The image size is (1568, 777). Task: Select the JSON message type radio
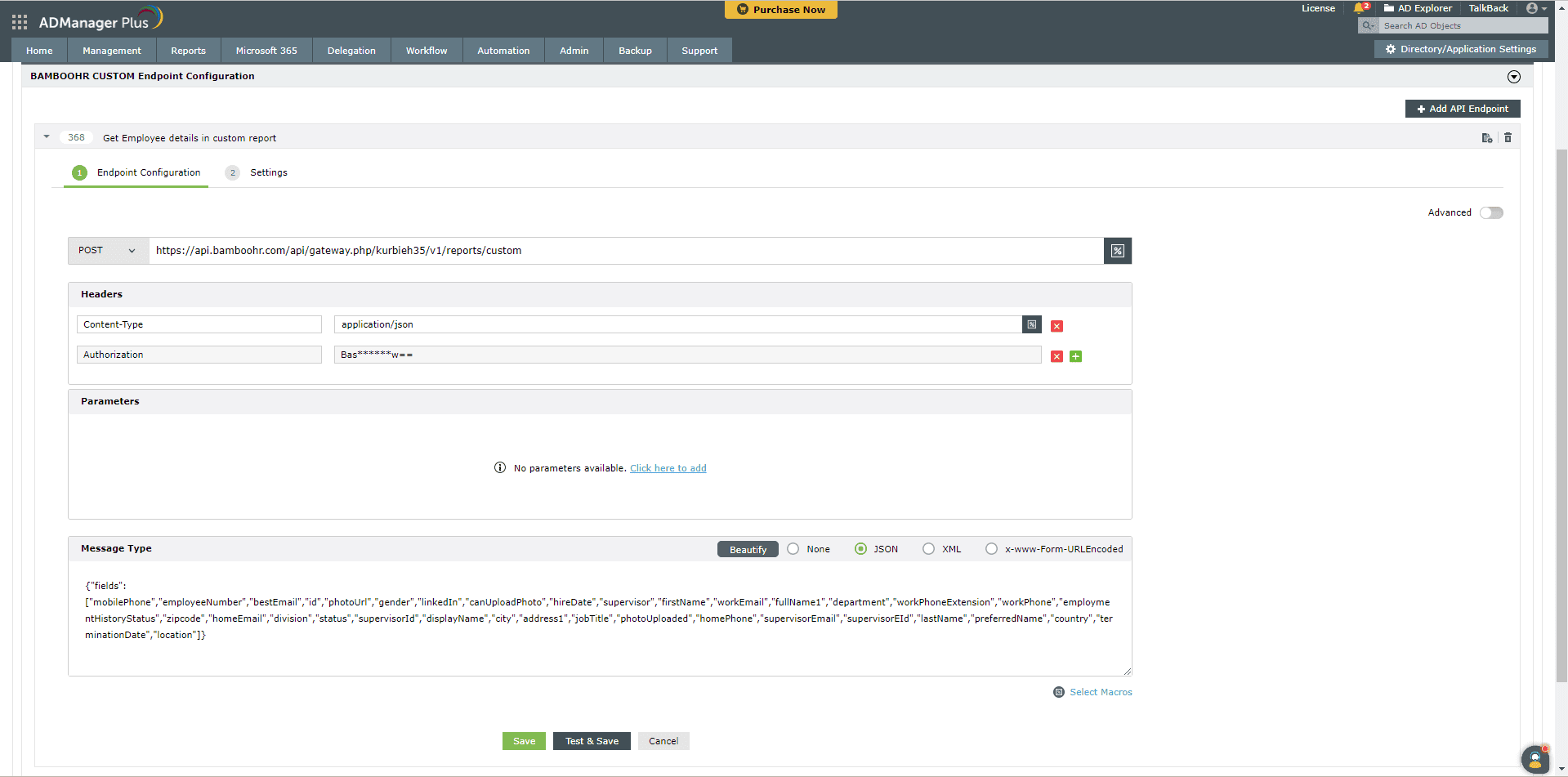[860, 549]
